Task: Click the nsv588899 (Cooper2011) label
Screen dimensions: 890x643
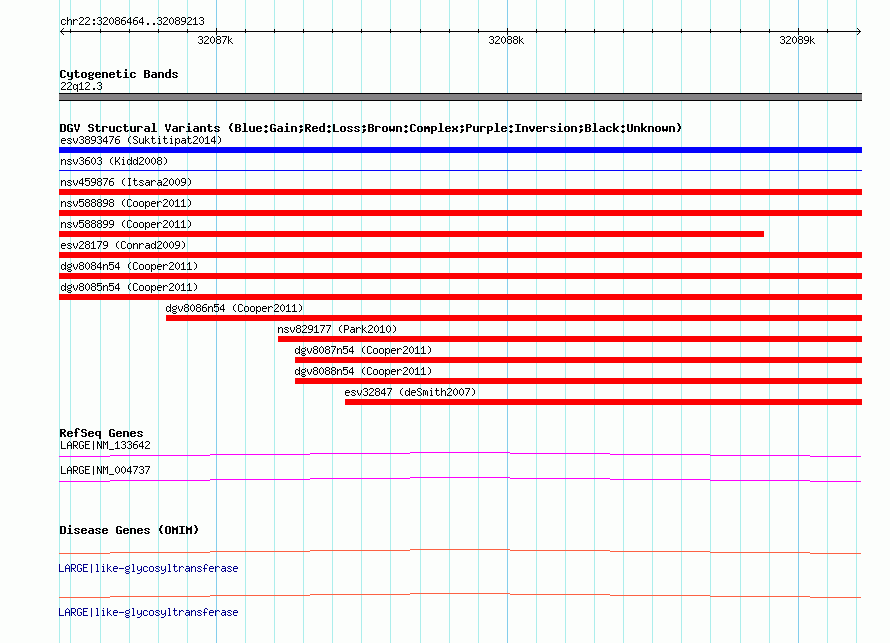Action: [126, 224]
